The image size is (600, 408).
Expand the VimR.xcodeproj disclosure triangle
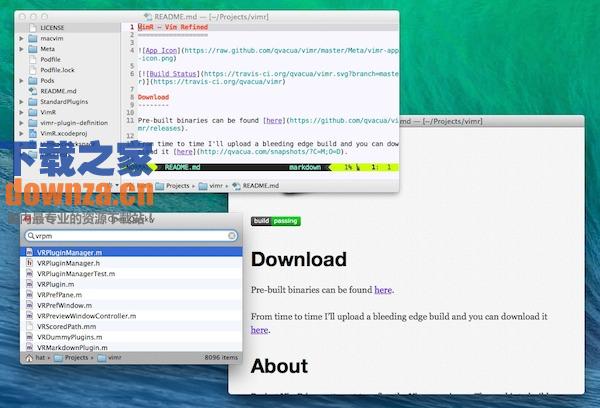tap(21, 134)
